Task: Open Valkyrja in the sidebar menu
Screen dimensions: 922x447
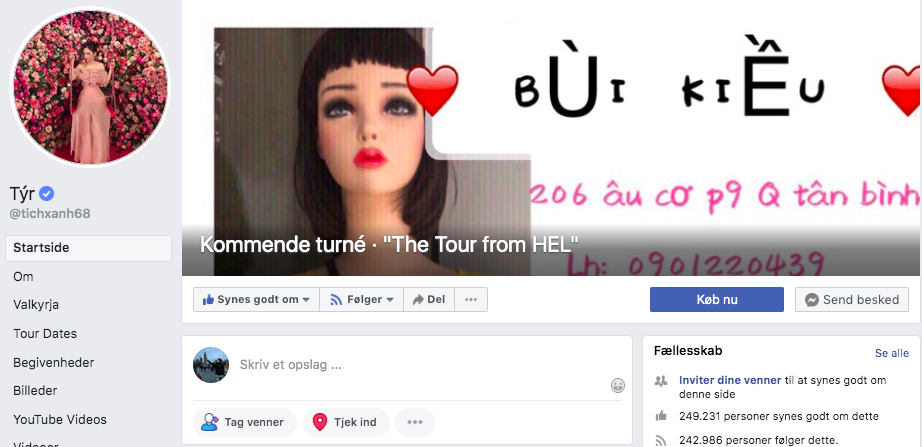Action: (36, 305)
